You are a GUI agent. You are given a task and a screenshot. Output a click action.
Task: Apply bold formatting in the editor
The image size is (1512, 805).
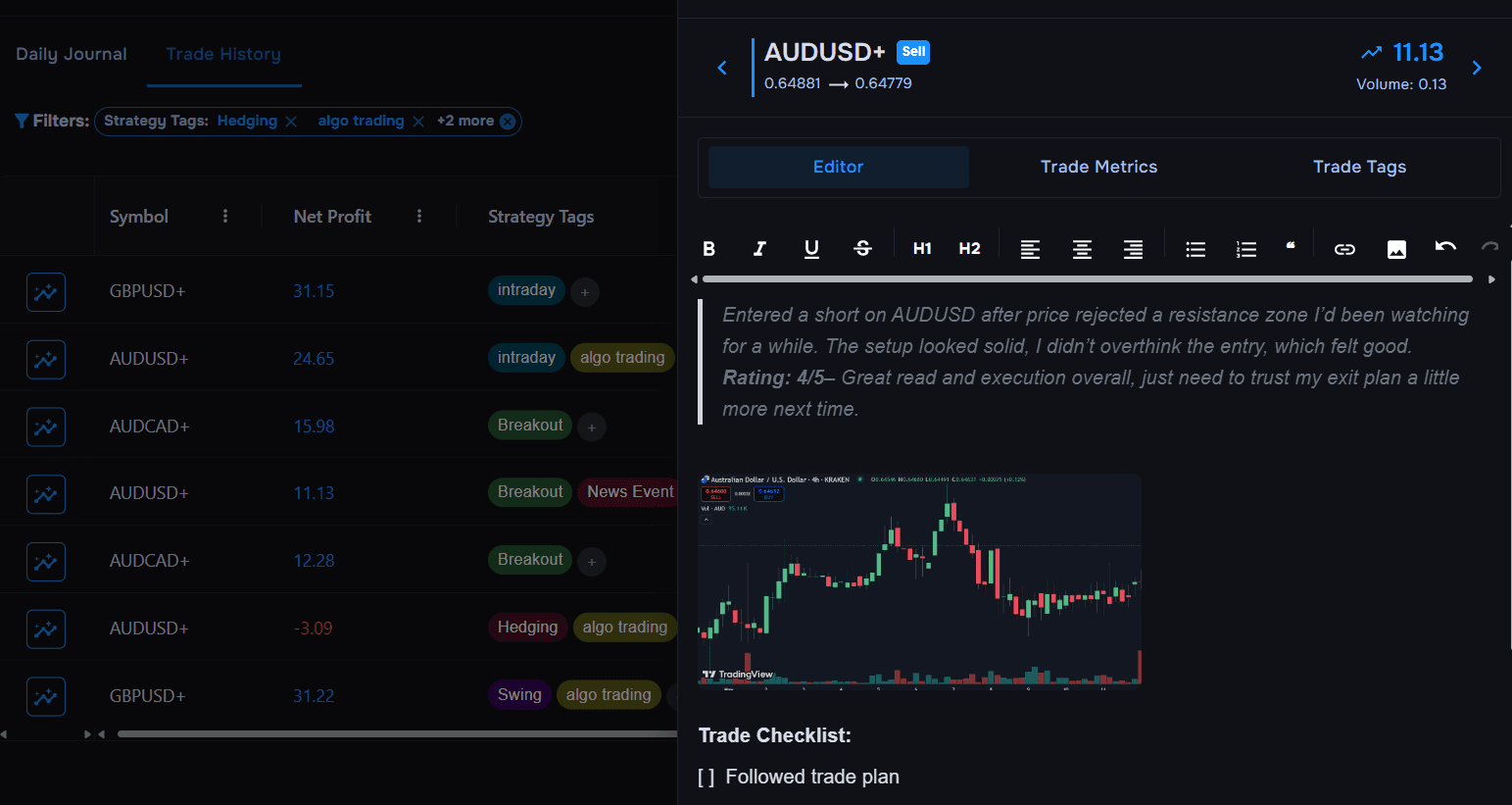[x=708, y=249]
